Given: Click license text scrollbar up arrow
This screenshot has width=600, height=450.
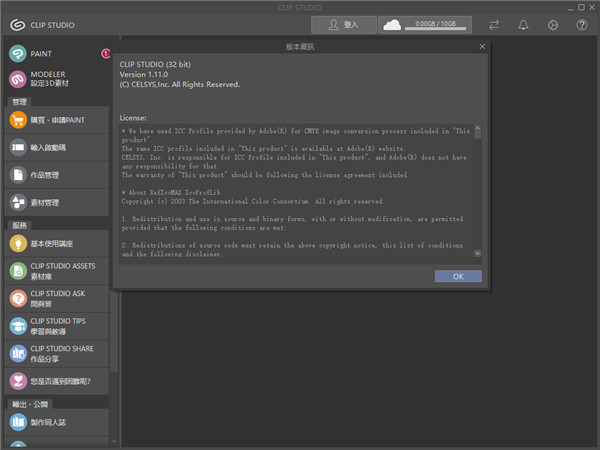Looking at the screenshot, I should point(478,127).
